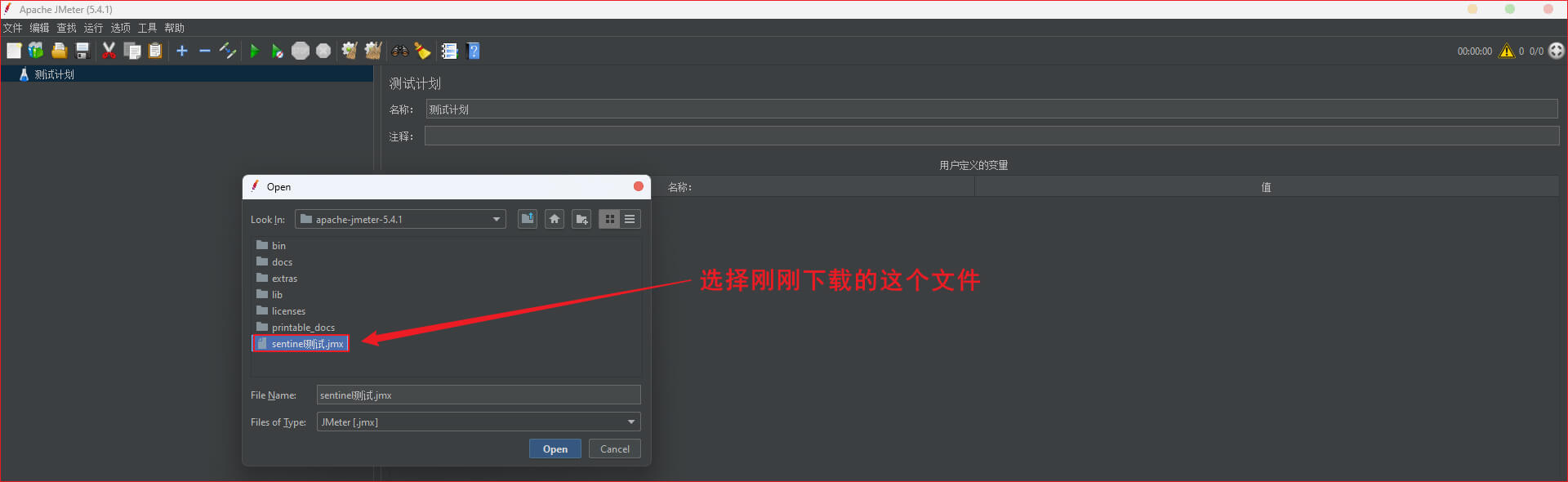The width and height of the screenshot is (1568, 482).
Task: Open the 运行 menu
Action: (x=93, y=28)
